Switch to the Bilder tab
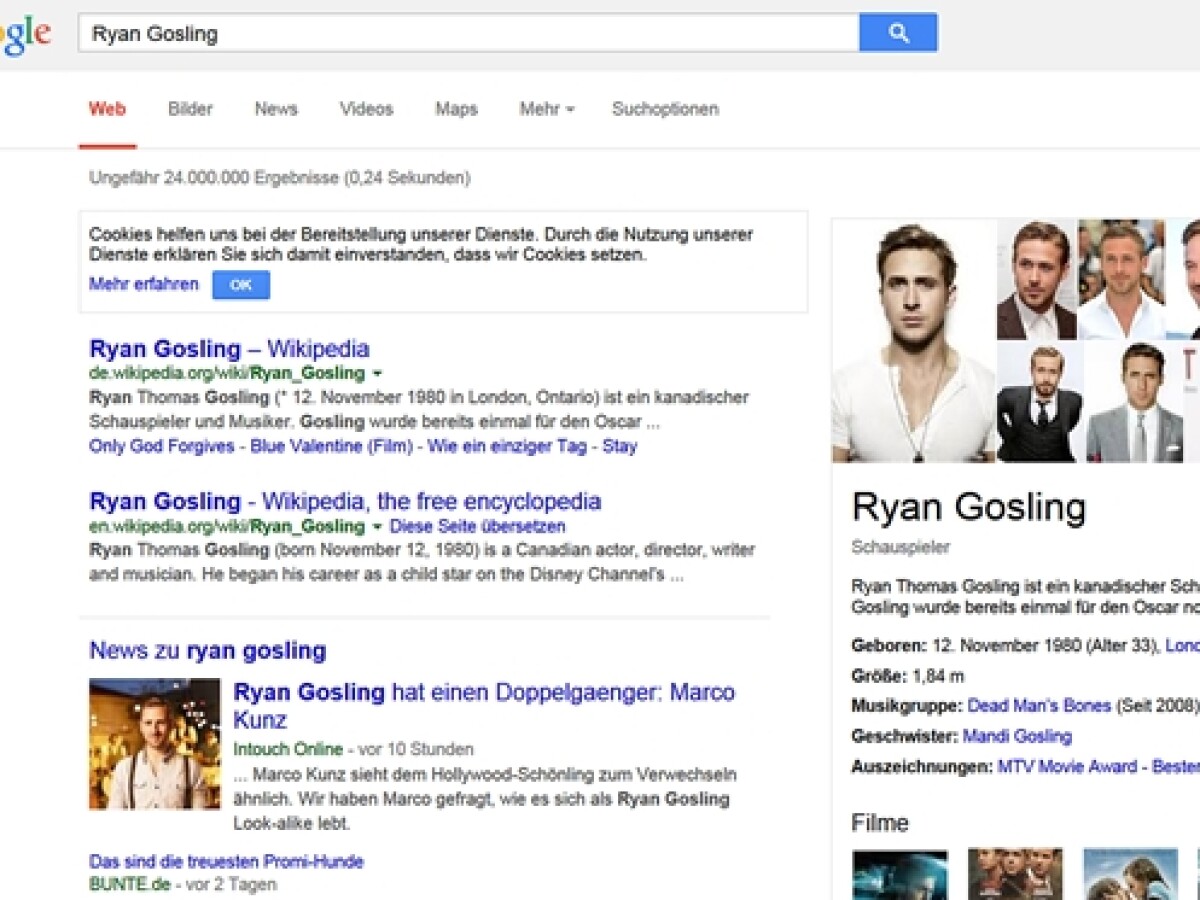The image size is (1200, 900). click(x=189, y=109)
